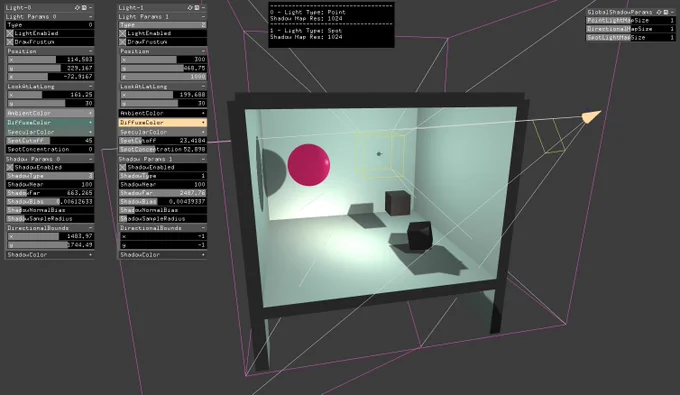Click the LookAtLatLong x slider showing 161.25
Image resolution: width=680 pixels, height=395 pixels.
(x=50, y=95)
